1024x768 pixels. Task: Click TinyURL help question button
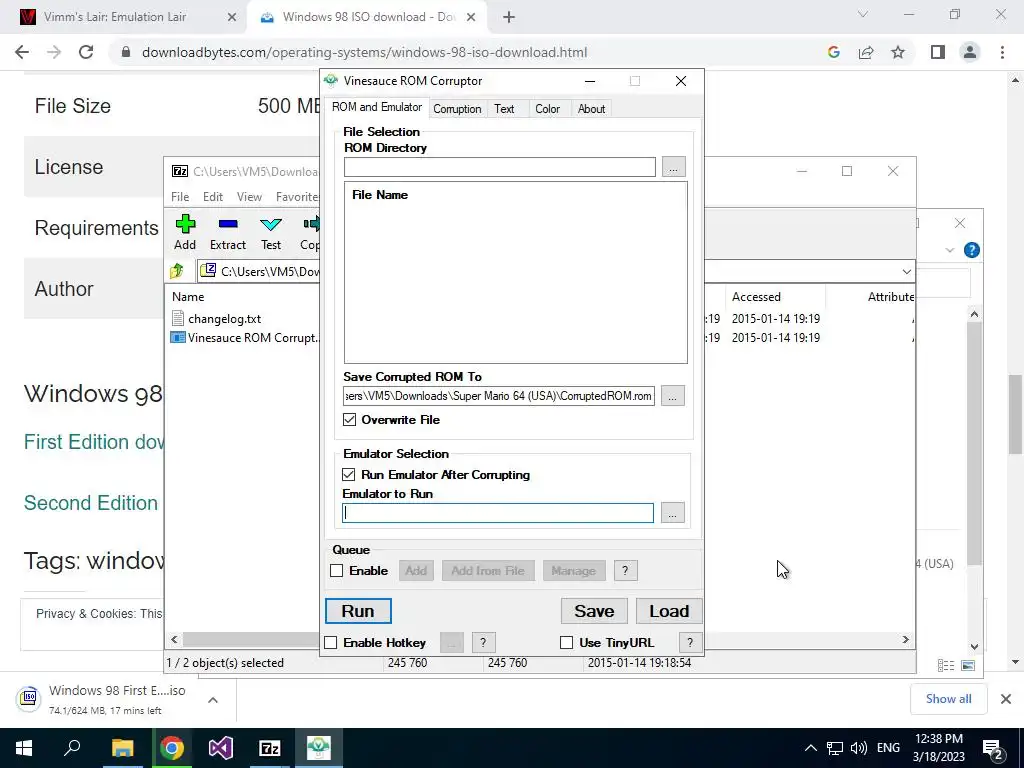click(x=690, y=643)
